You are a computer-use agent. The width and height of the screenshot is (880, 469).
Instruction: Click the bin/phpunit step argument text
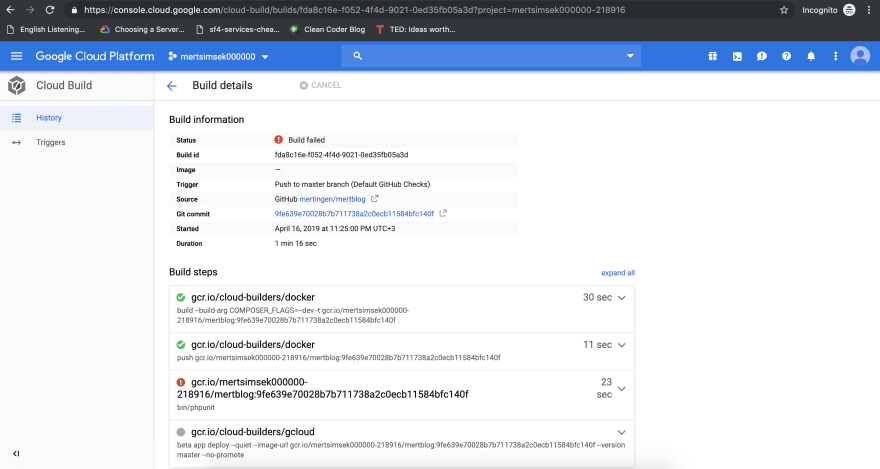point(196,408)
